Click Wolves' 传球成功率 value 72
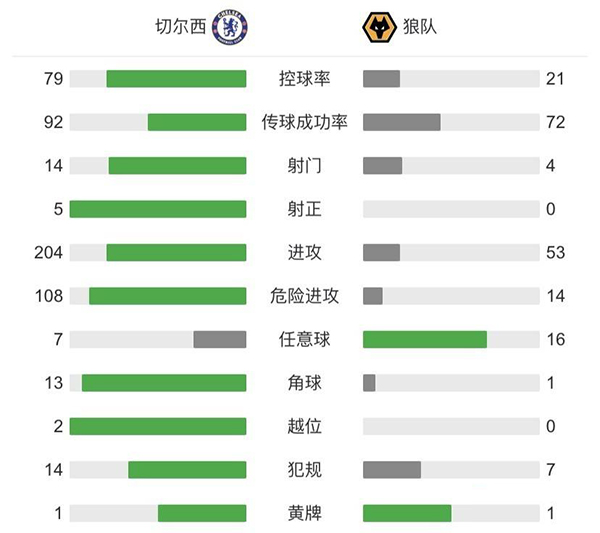Viewport: 600px width, 533px height. (x=556, y=122)
